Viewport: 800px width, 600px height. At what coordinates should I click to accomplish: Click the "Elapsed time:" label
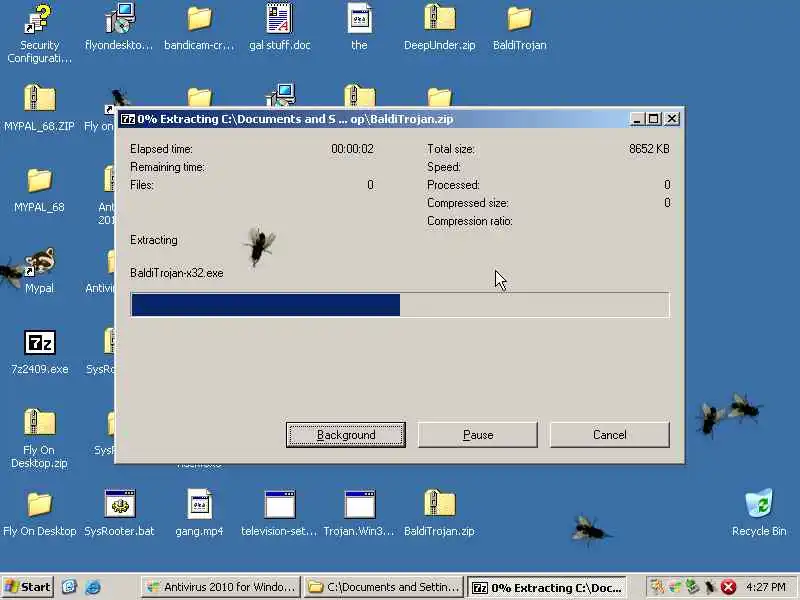[161, 149]
